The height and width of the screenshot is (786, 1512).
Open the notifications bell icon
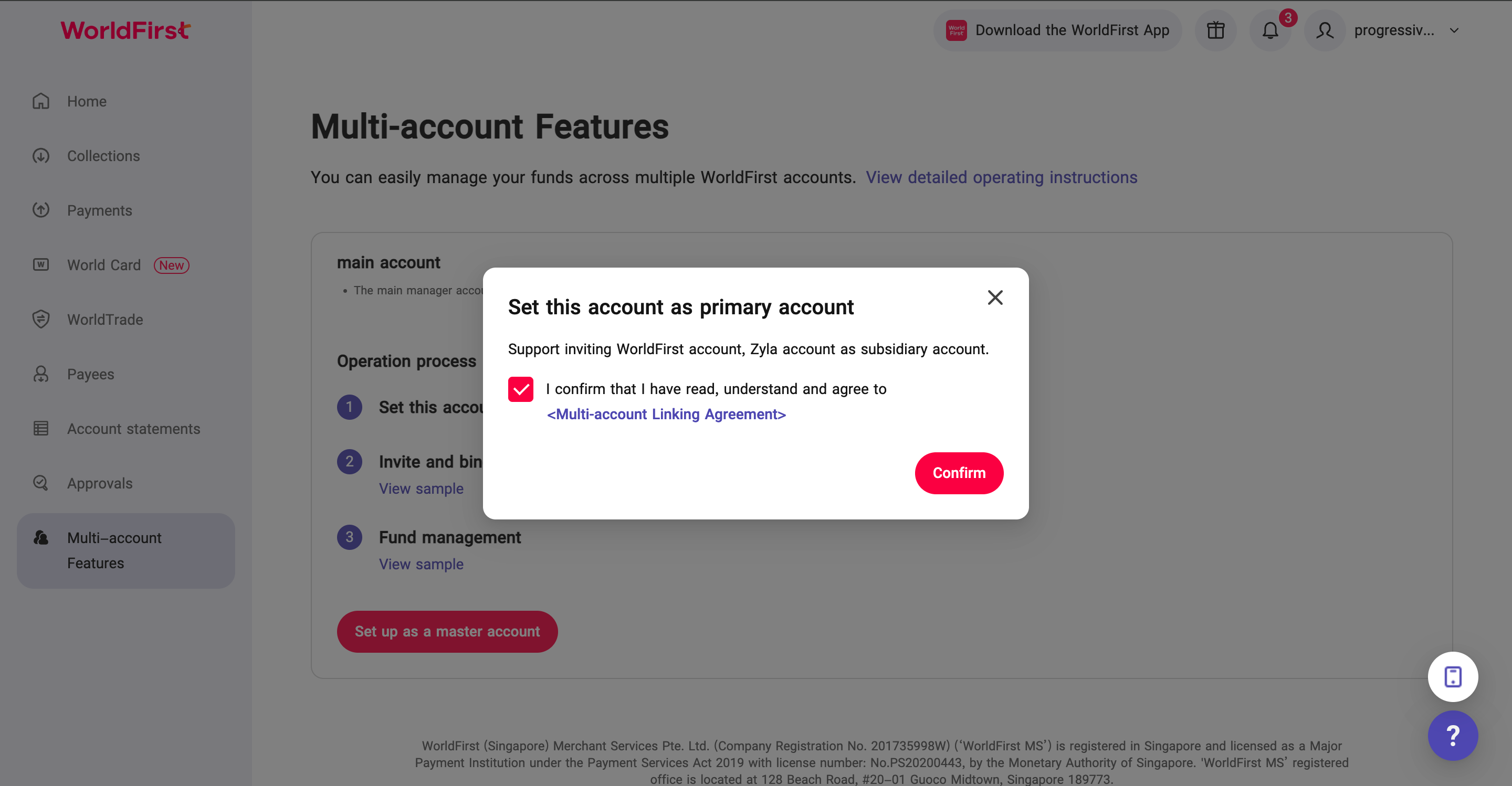pos(1269,30)
